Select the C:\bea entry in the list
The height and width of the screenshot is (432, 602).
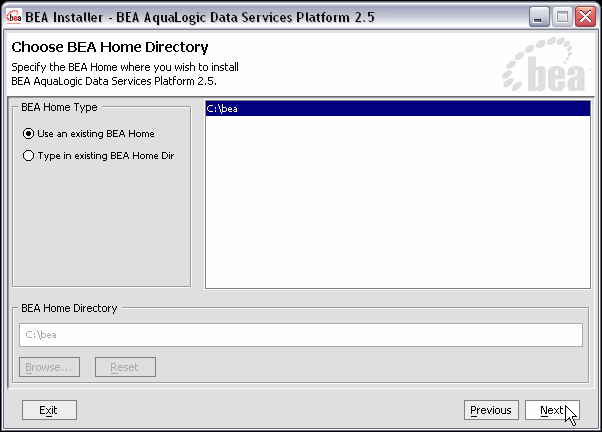pos(398,108)
